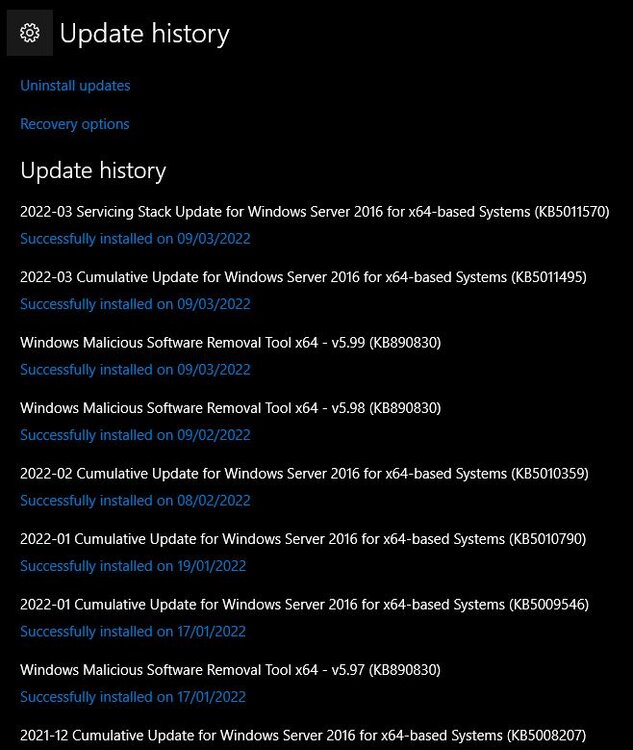Select the KB5011570 Servicing Stack Update entry

click(315, 211)
